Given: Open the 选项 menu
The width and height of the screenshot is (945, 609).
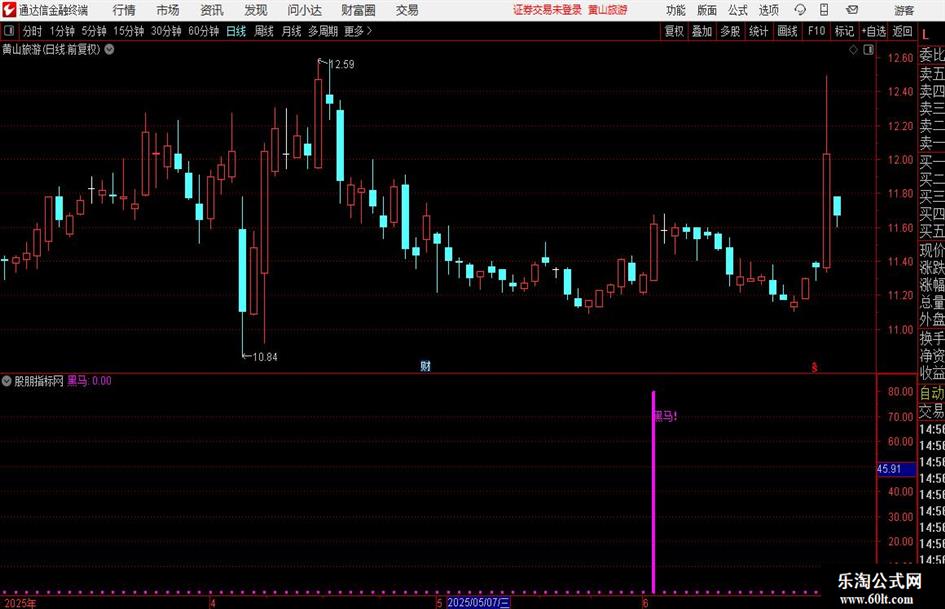Looking at the screenshot, I should 768,10.
